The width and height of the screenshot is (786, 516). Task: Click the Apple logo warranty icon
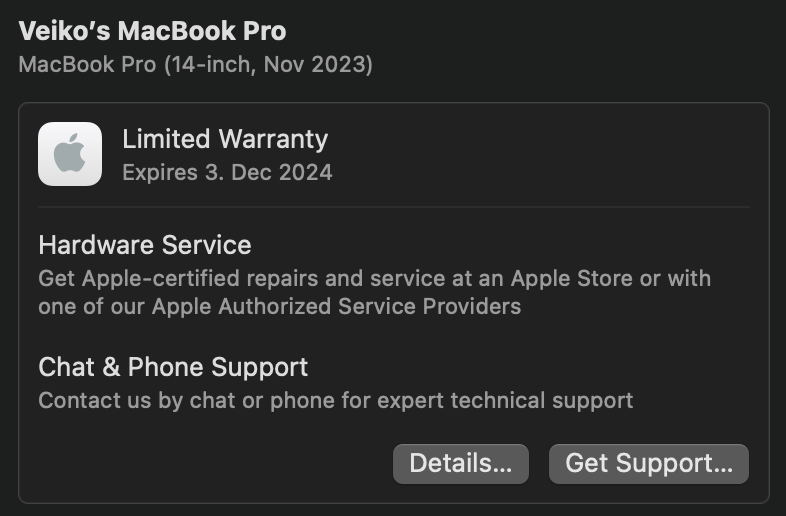(x=70, y=154)
